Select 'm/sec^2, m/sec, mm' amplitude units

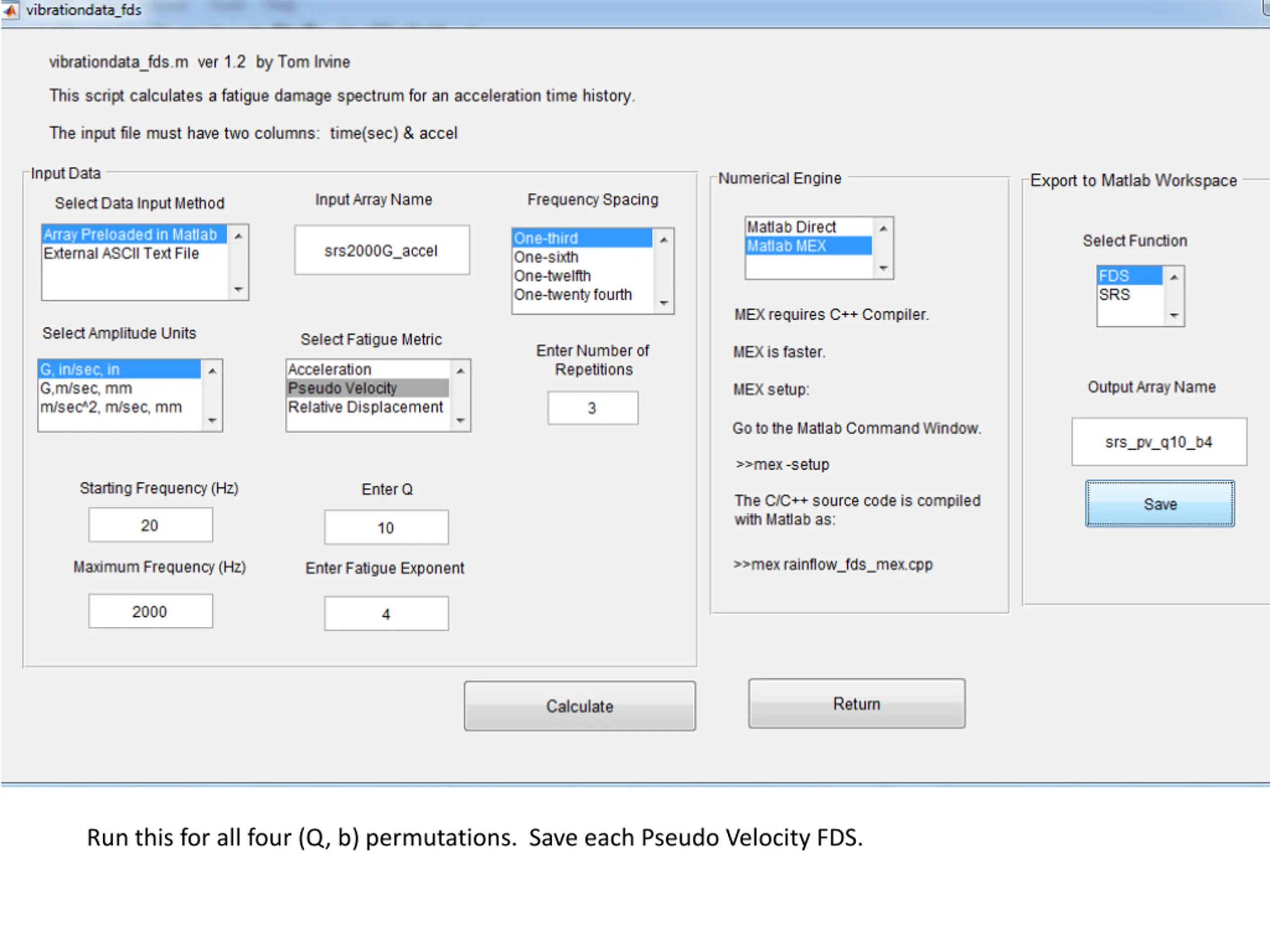120,407
